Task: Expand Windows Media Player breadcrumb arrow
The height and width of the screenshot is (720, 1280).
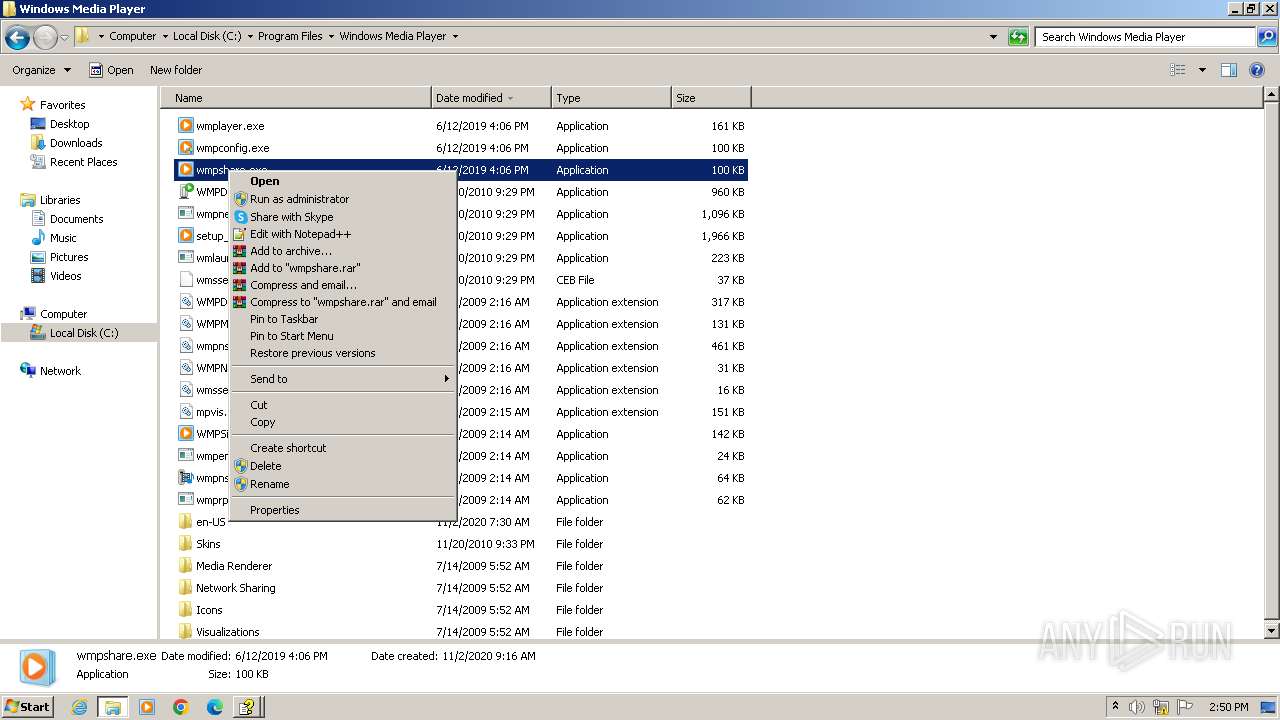Action: (x=455, y=36)
